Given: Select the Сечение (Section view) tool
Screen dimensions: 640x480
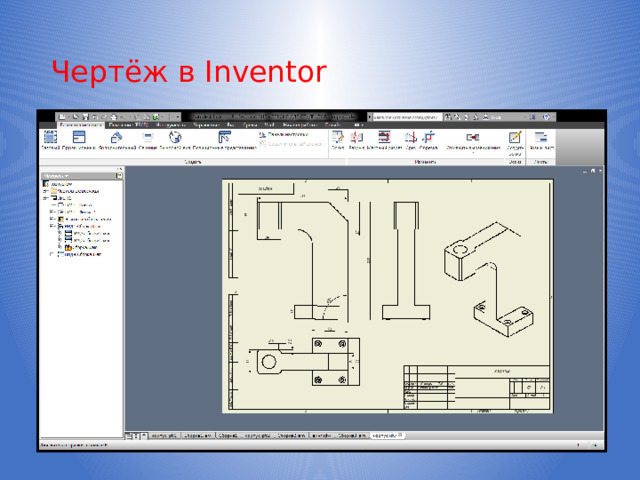Looking at the screenshot, I should (148, 140).
